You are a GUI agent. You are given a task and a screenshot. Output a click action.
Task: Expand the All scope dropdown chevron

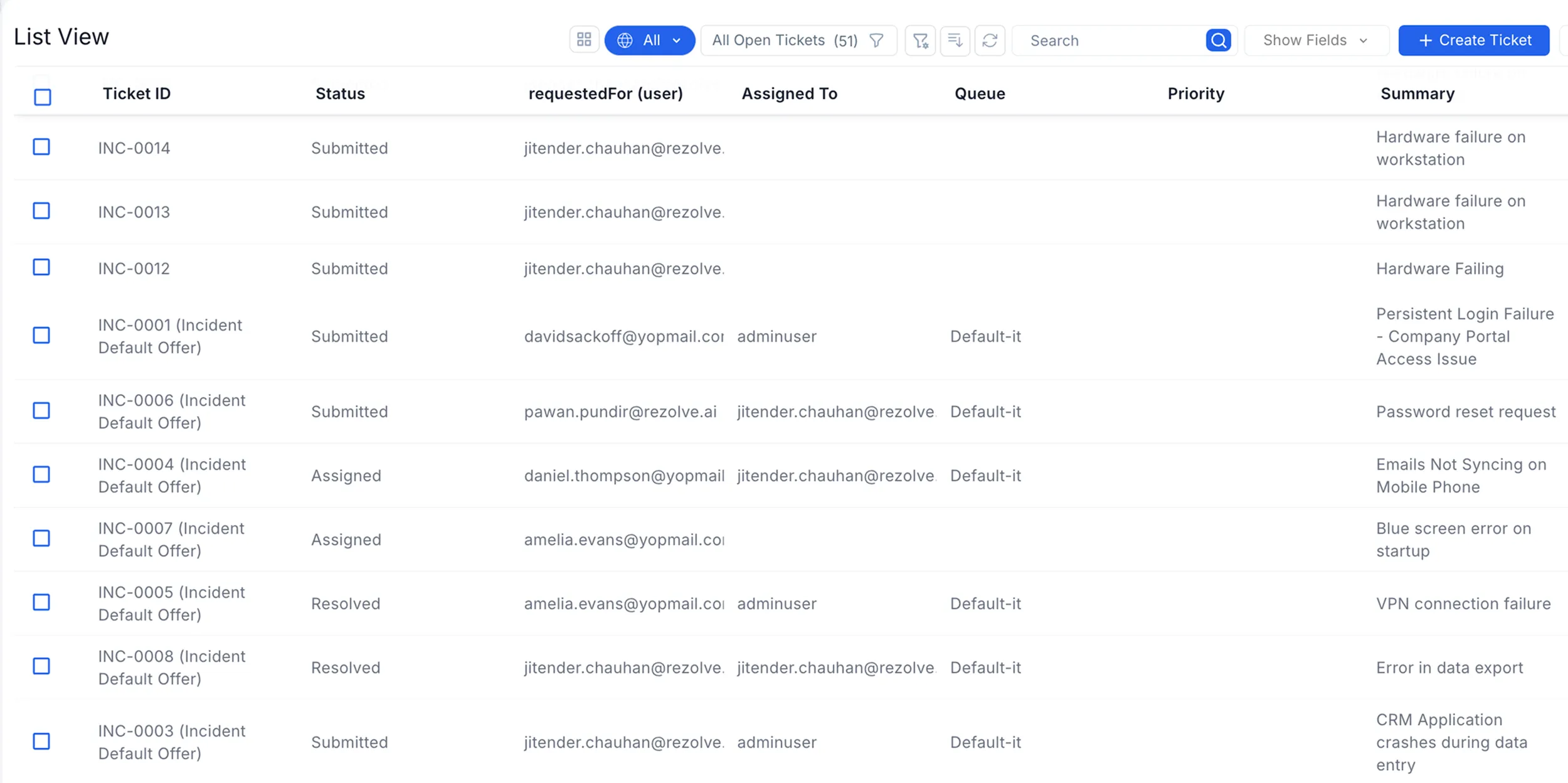point(677,41)
